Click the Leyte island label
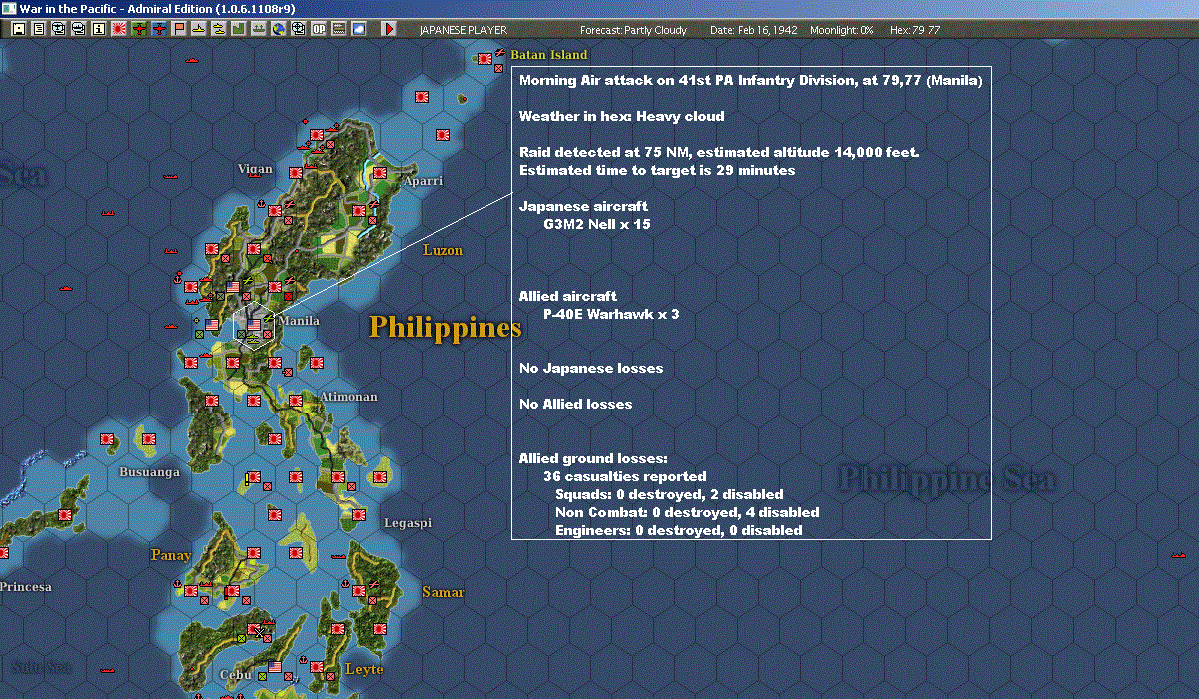Viewport: 1199px width, 699px height. [364, 669]
